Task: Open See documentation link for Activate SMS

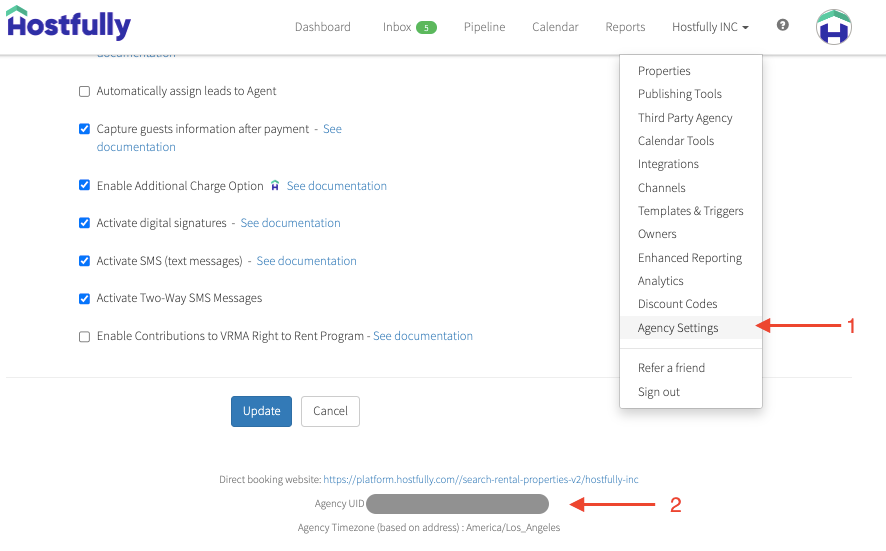Action: click(x=306, y=261)
